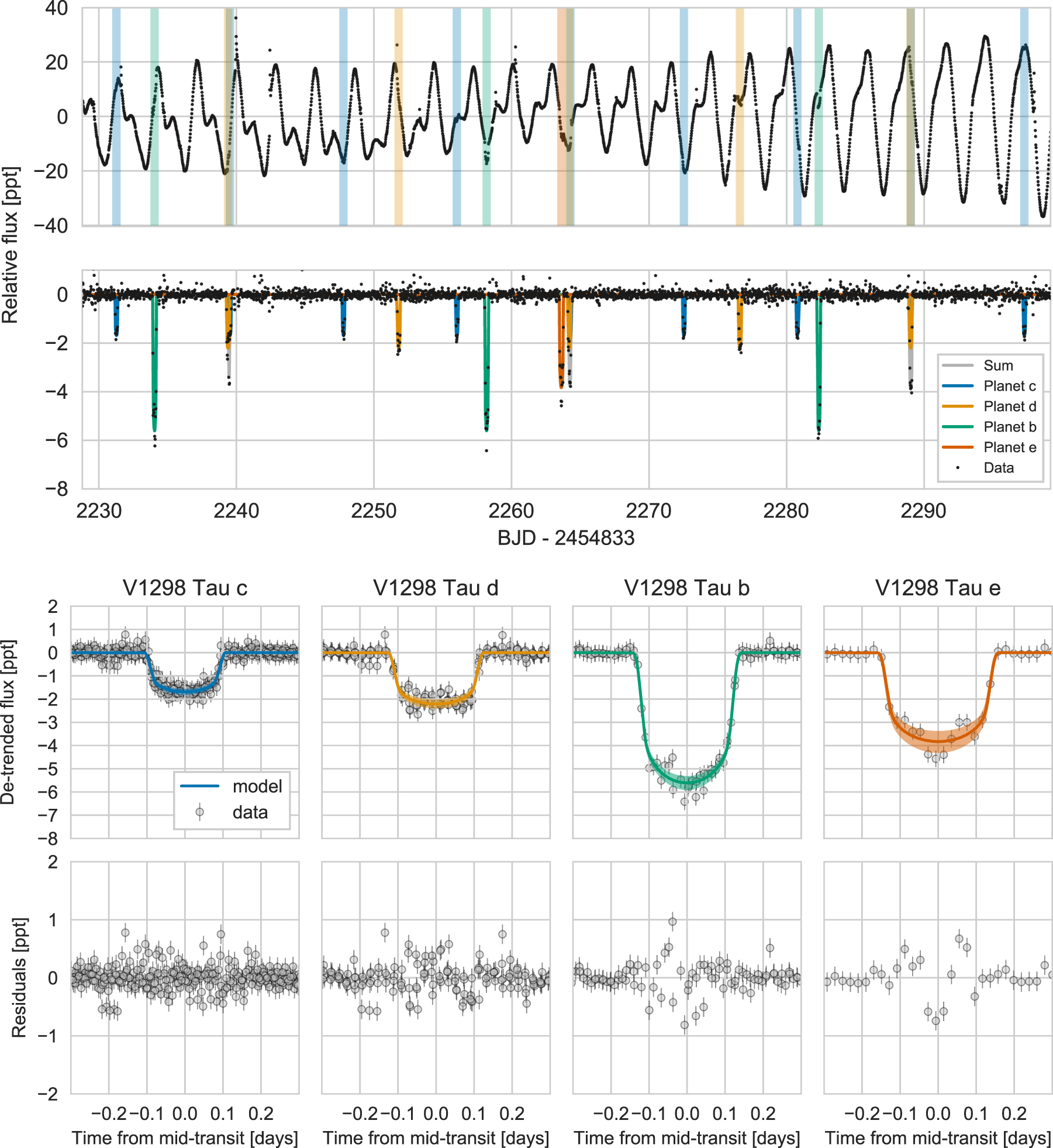Viewport: 1053px width, 1148px height.
Task: Click the Planet e red-orange legend line
Action: 957,447
